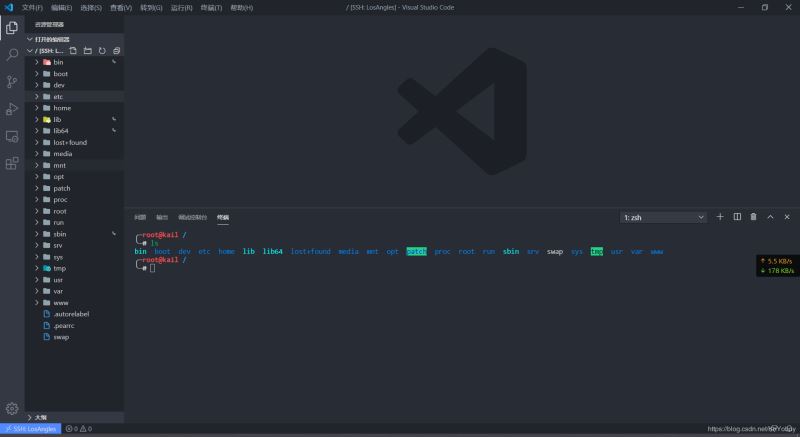Close the terminal panel
800x437 pixels.
pos(787,217)
